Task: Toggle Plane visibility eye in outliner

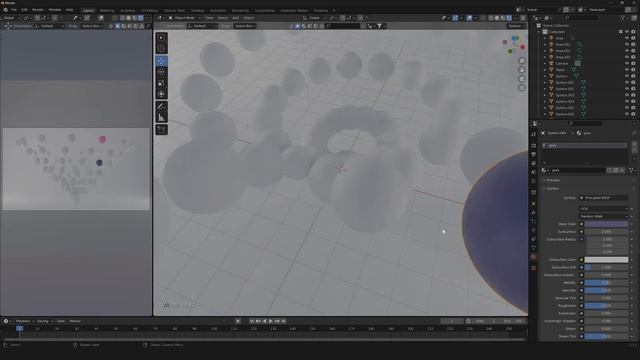Action: tap(627, 70)
